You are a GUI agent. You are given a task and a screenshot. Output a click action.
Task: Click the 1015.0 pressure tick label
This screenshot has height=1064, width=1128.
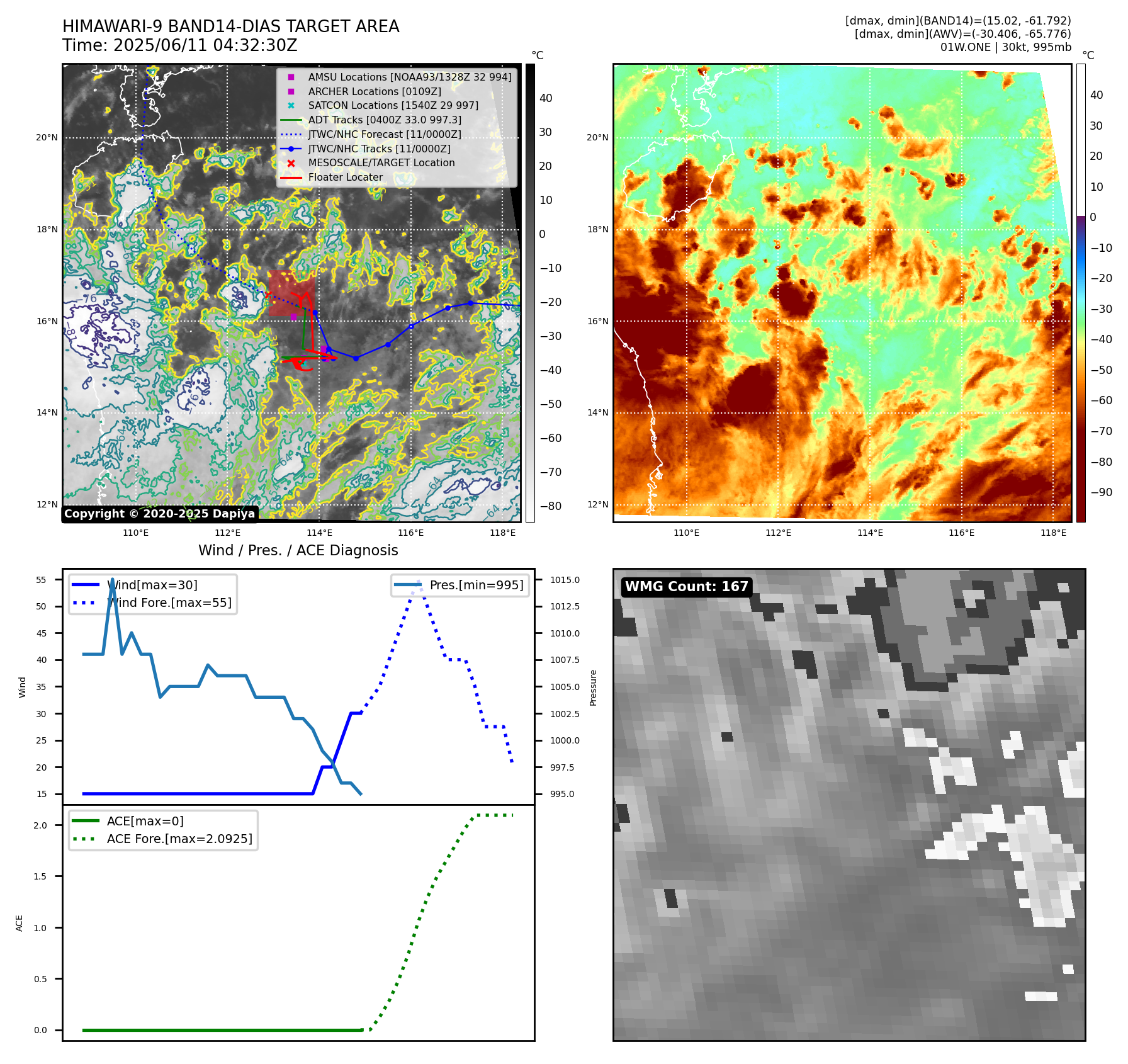coord(565,580)
